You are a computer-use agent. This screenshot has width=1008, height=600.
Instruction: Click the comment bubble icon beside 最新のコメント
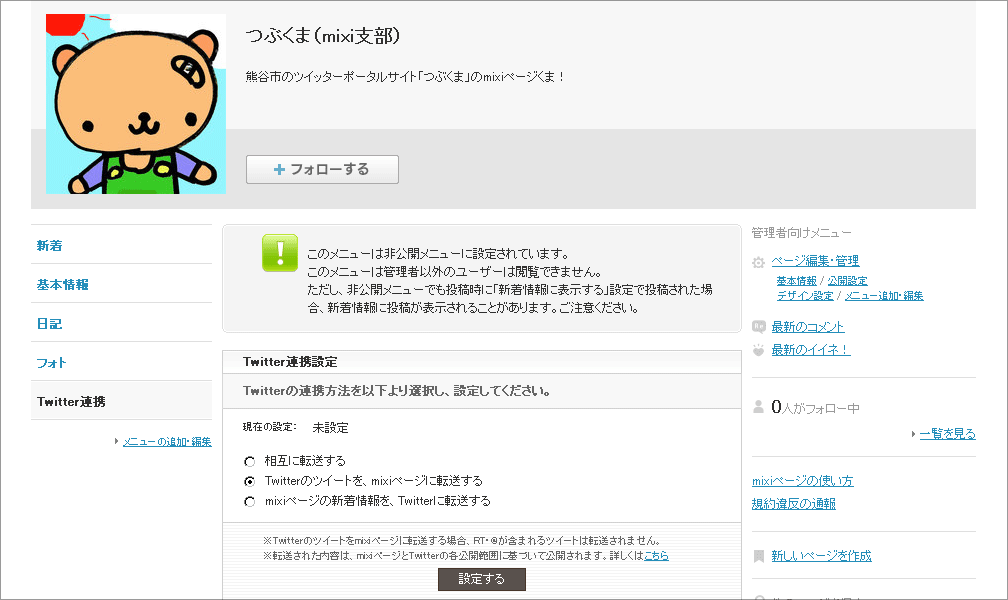759,327
